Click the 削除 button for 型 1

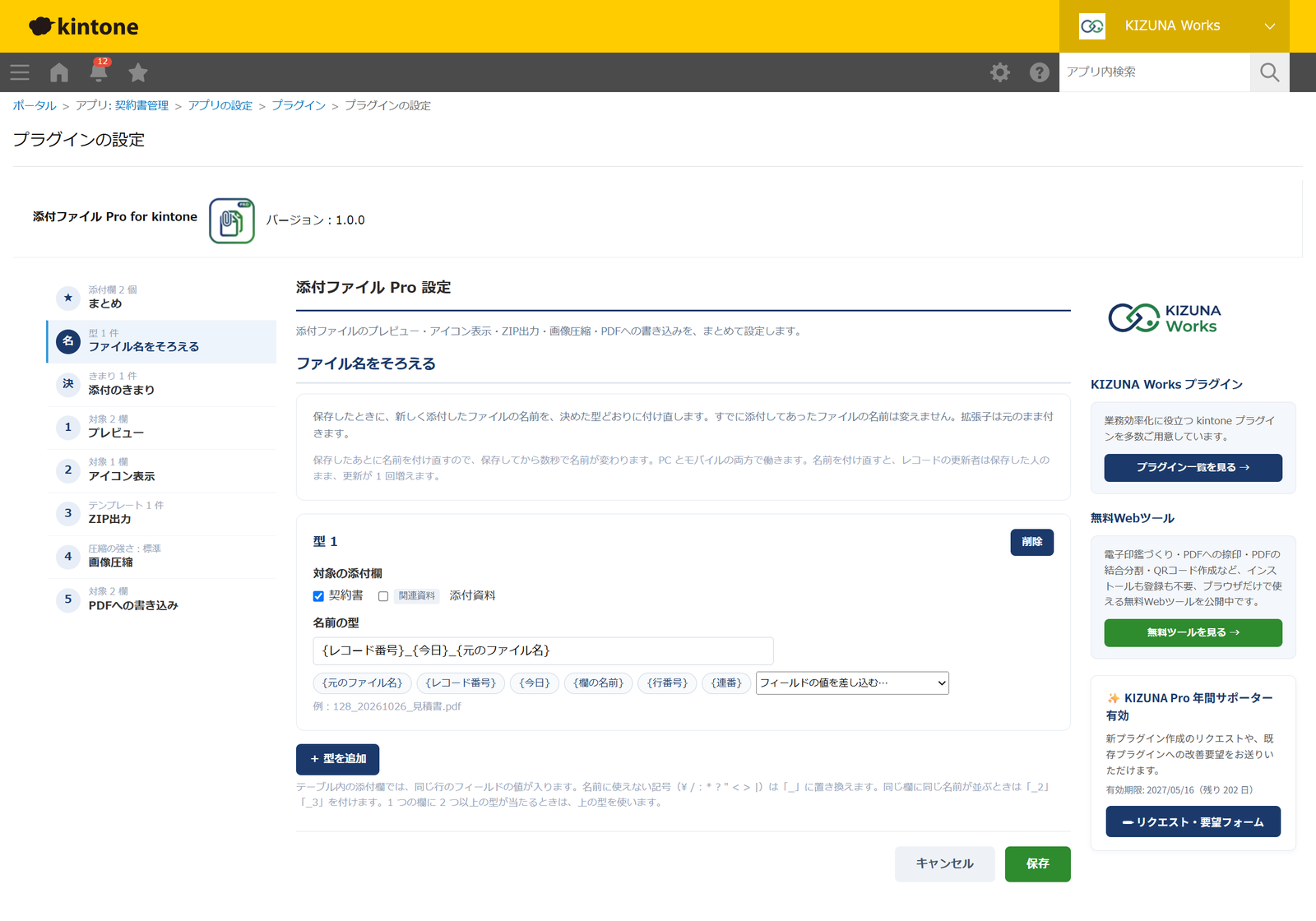pos(1032,542)
